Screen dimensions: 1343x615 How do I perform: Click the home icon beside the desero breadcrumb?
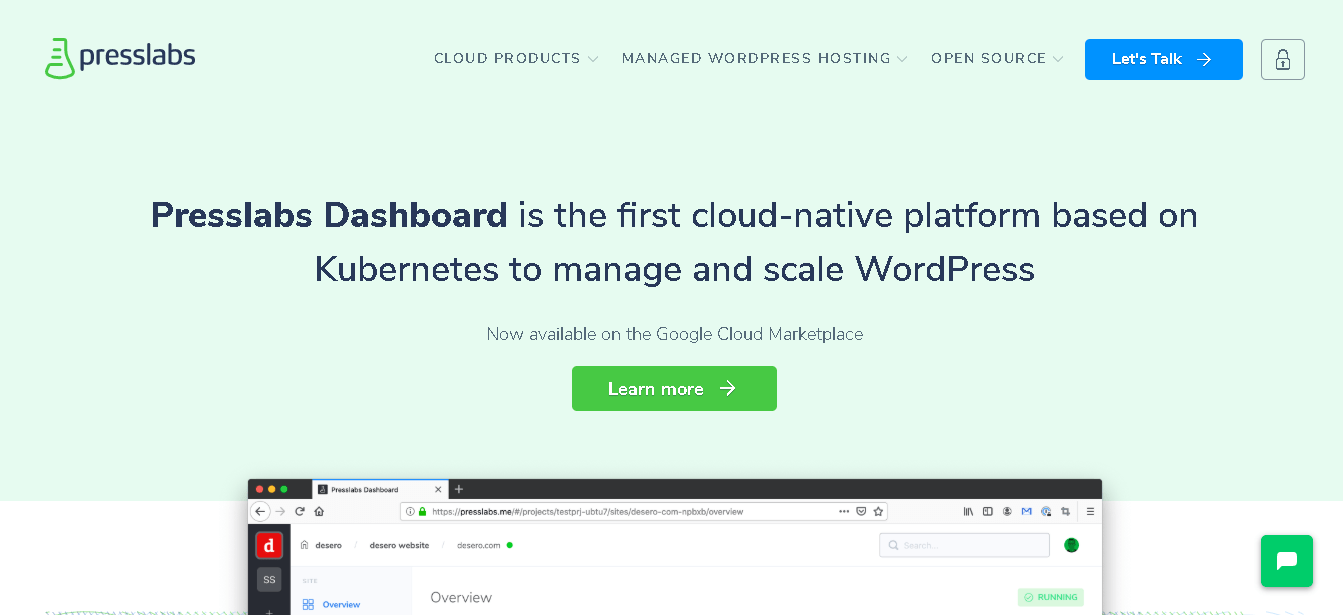coord(304,545)
